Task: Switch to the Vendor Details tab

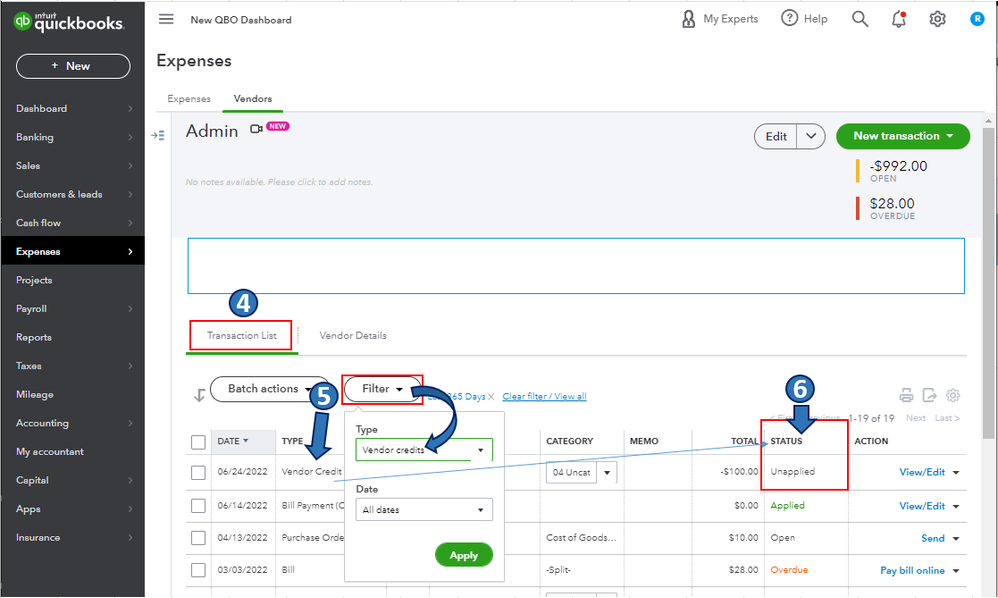Action: click(x=353, y=336)
